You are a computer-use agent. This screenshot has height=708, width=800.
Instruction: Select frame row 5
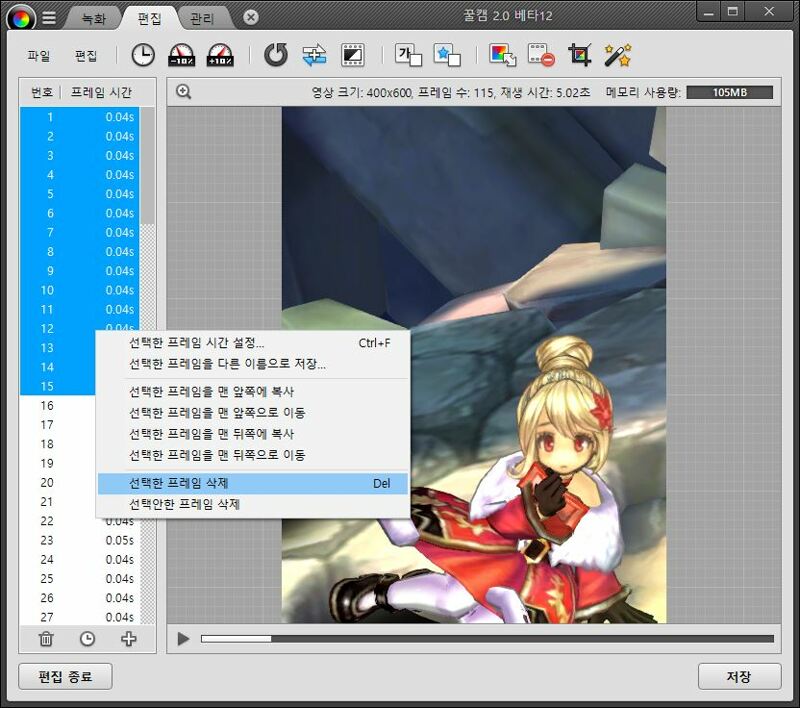point(80,194)
